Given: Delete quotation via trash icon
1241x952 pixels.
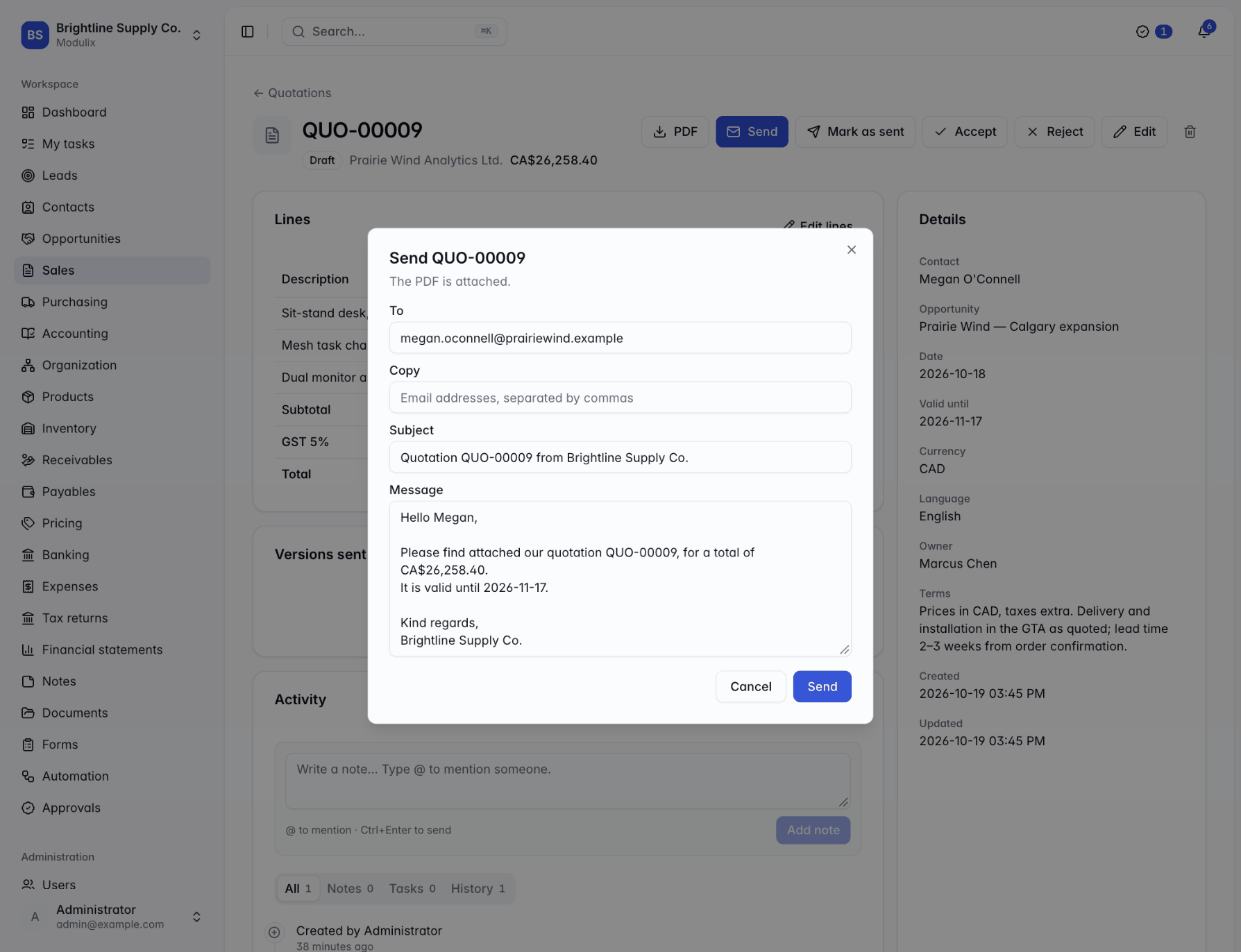Looking at the screenshot, I should tap(1190, 132).
